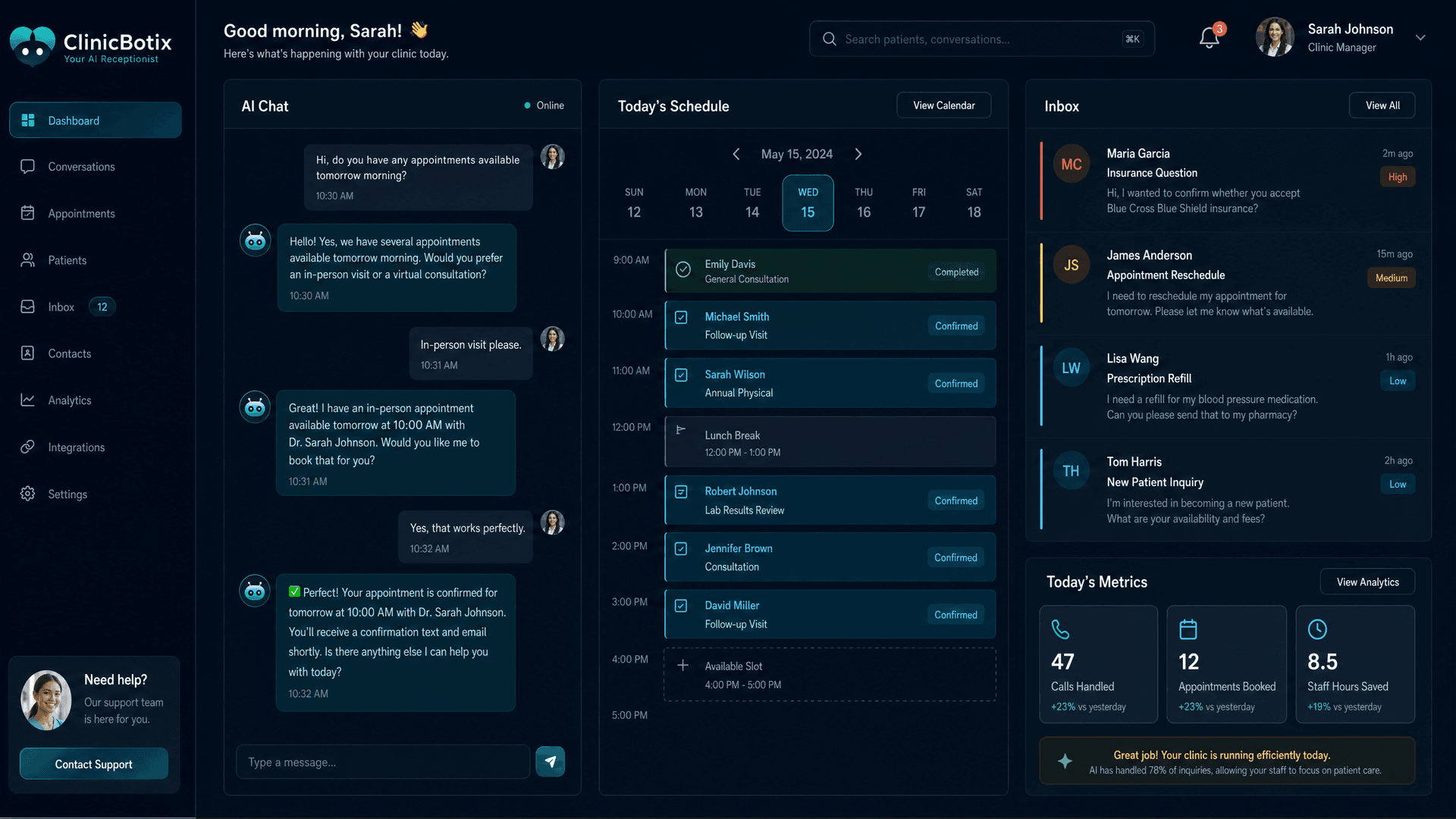Toggle the checkbox for Michael Smith appointment
Viewport: 1456px width, 819px height.
pos(681,318)
